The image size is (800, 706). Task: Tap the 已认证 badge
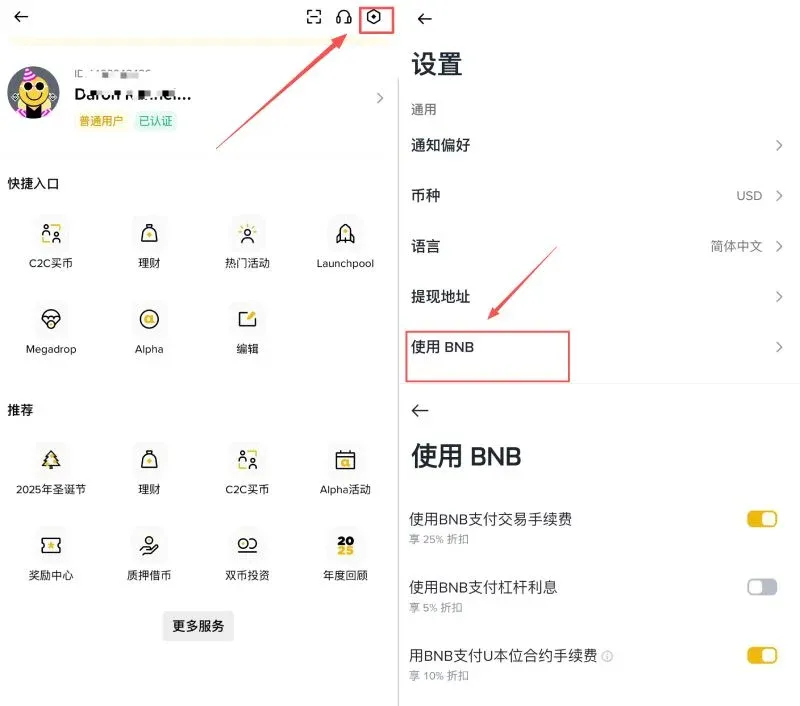coord(156,121)
